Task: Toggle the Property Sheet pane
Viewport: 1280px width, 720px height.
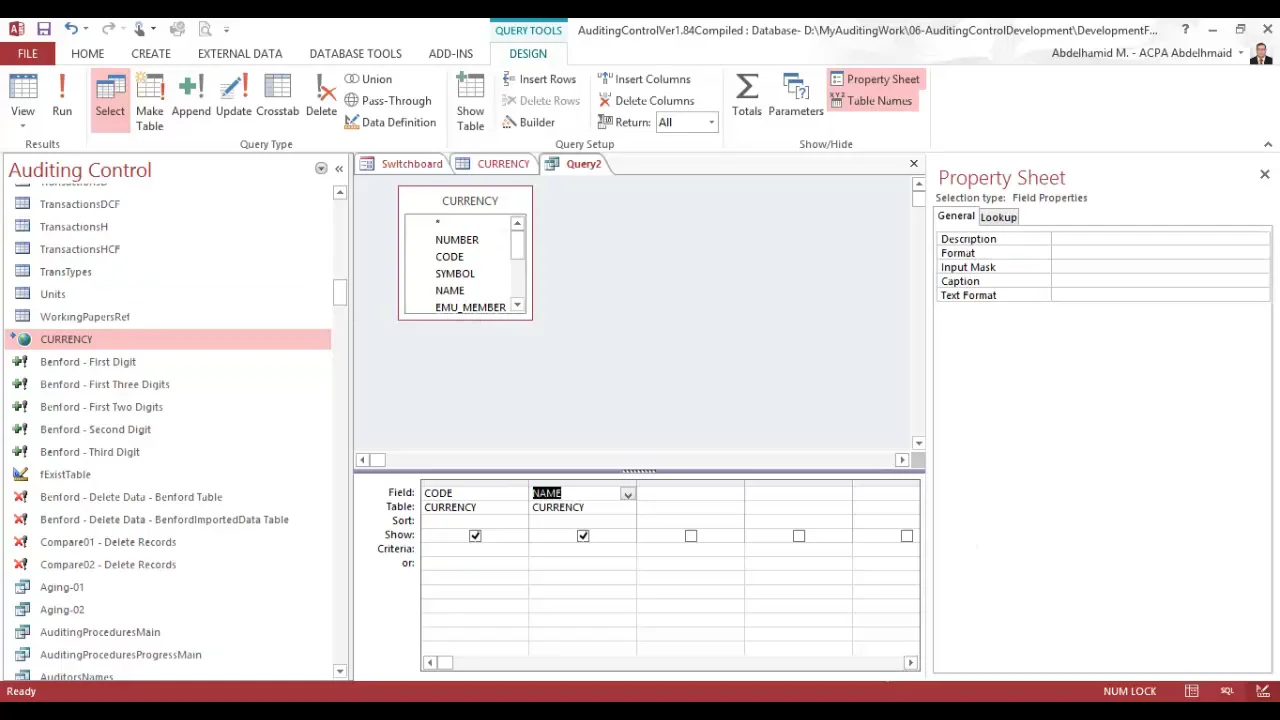Action: tap(874, 79)
